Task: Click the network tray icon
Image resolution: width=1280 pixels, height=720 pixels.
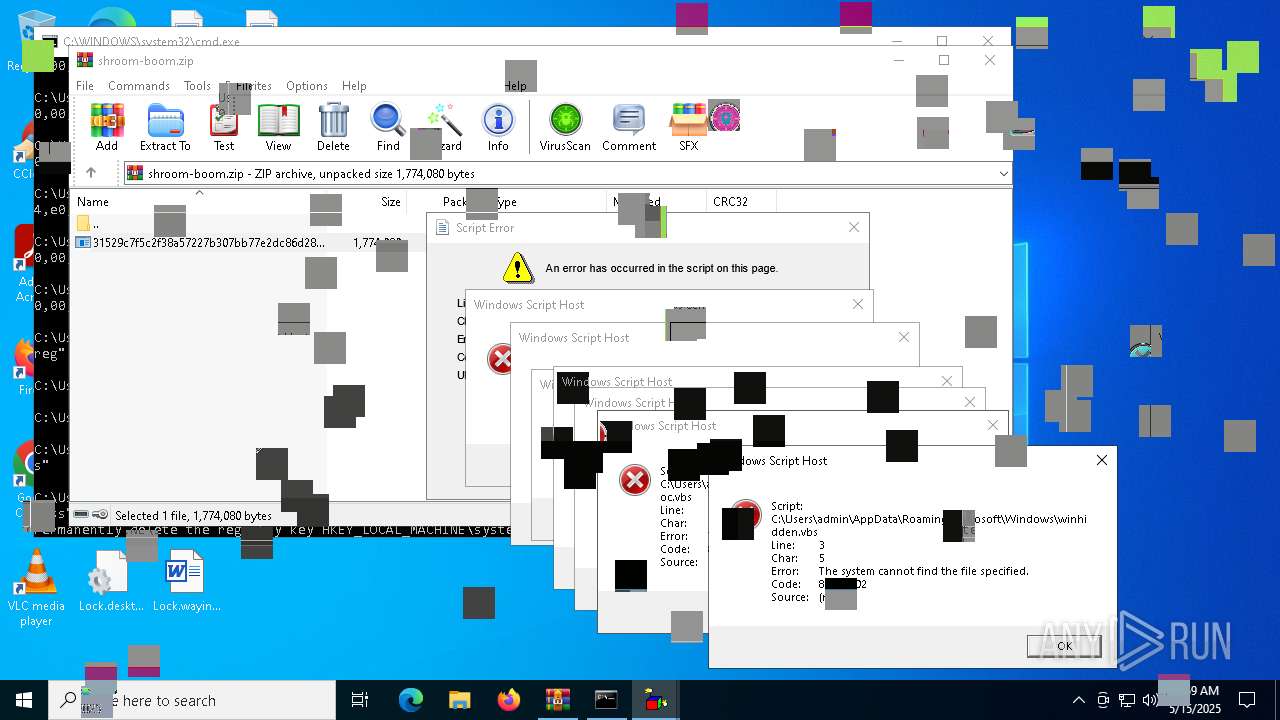Action: pyautogui.click(x=1127, y=700)
